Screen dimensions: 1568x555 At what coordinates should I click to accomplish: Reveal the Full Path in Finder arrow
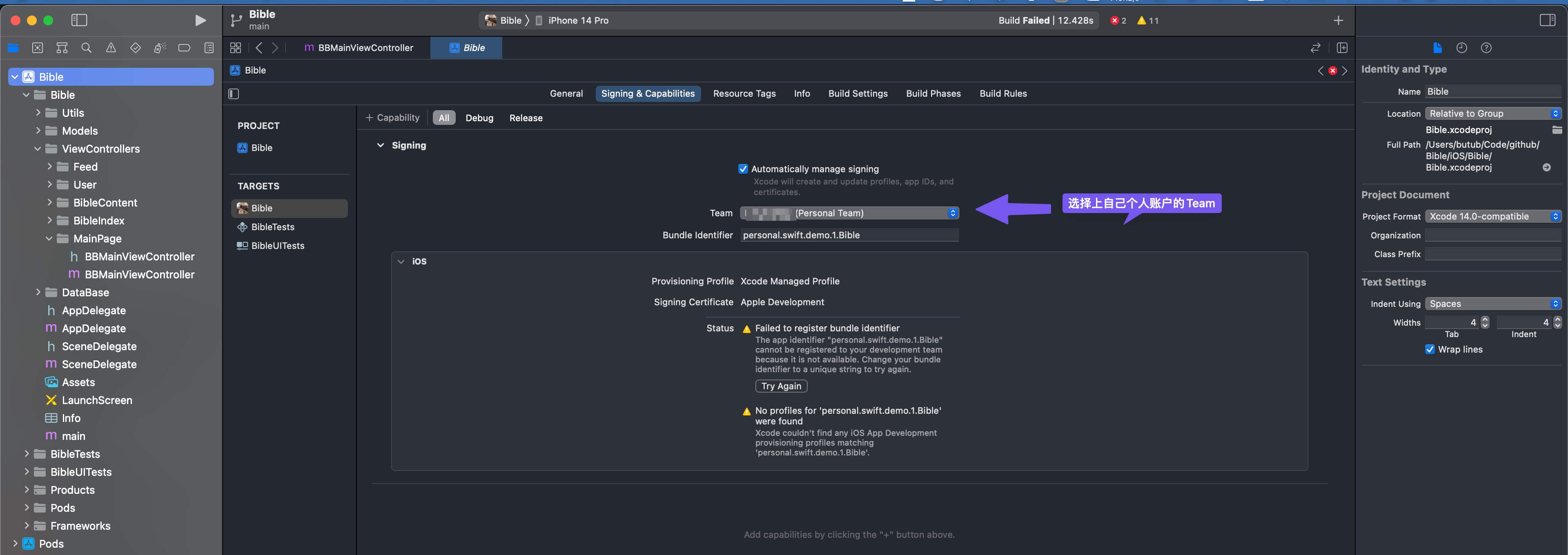tap(1546, 167)
